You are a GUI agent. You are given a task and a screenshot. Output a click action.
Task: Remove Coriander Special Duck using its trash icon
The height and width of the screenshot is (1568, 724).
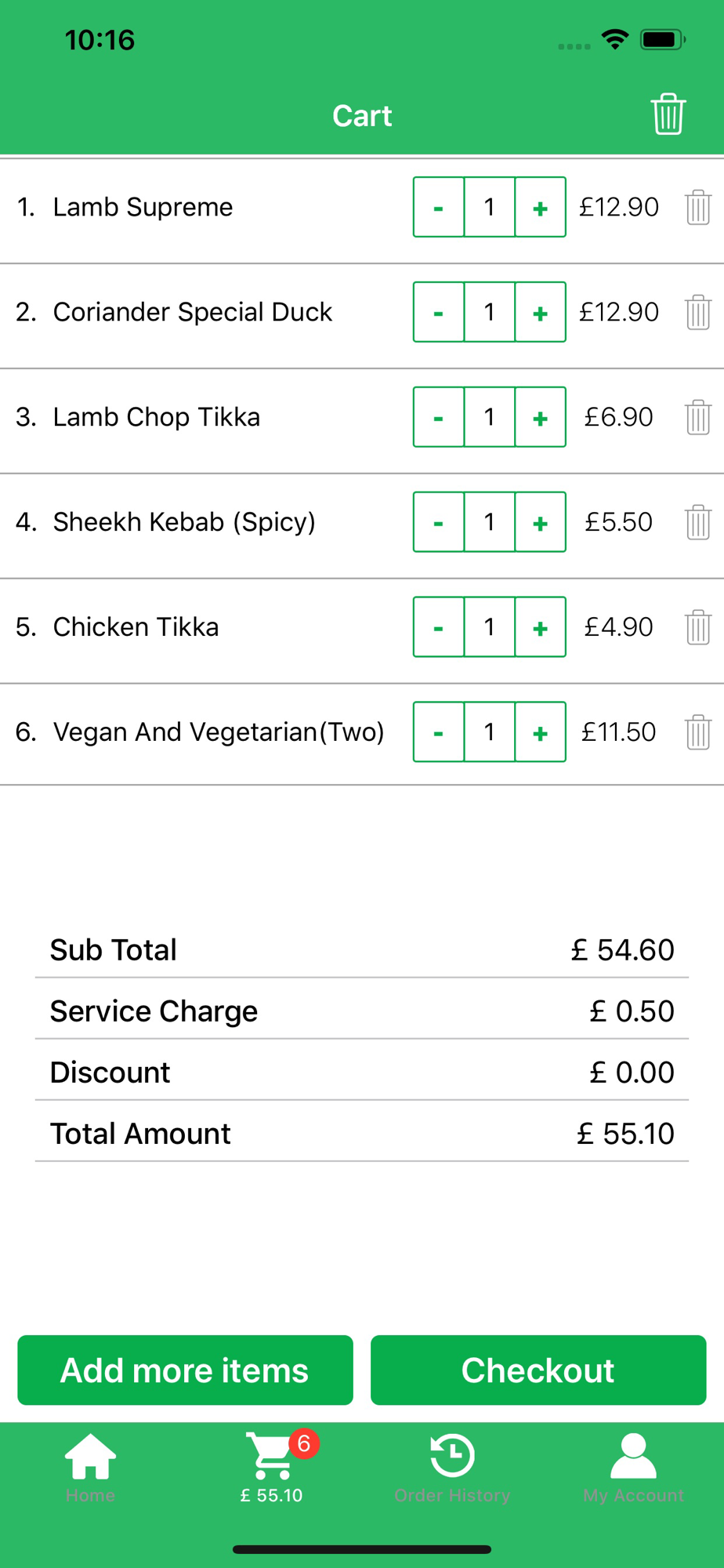click(697, 312)
